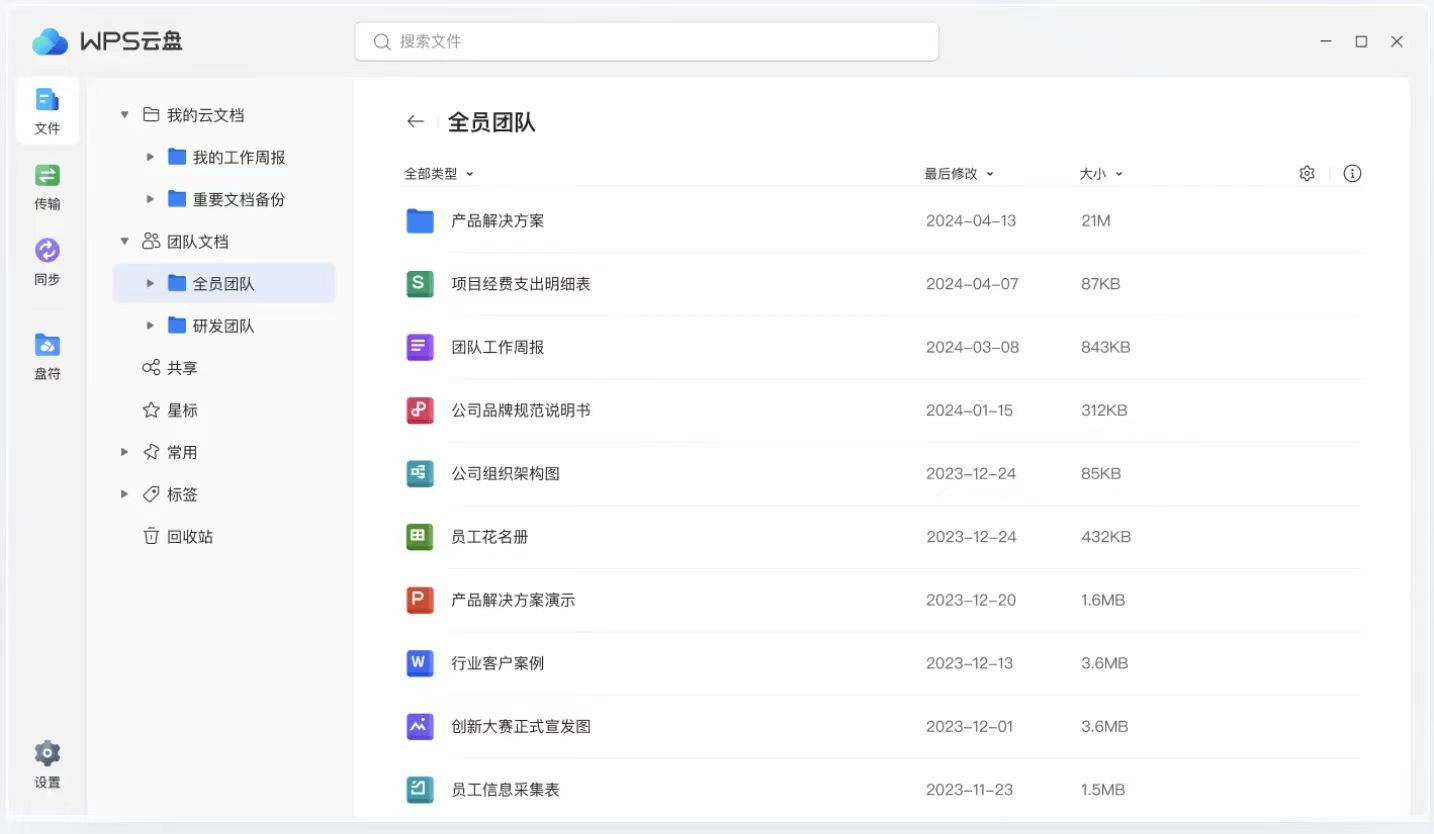The image size is (1434, 834).
Task: Collapse the 我的云文档 tree node
Action: coord(125,115)
